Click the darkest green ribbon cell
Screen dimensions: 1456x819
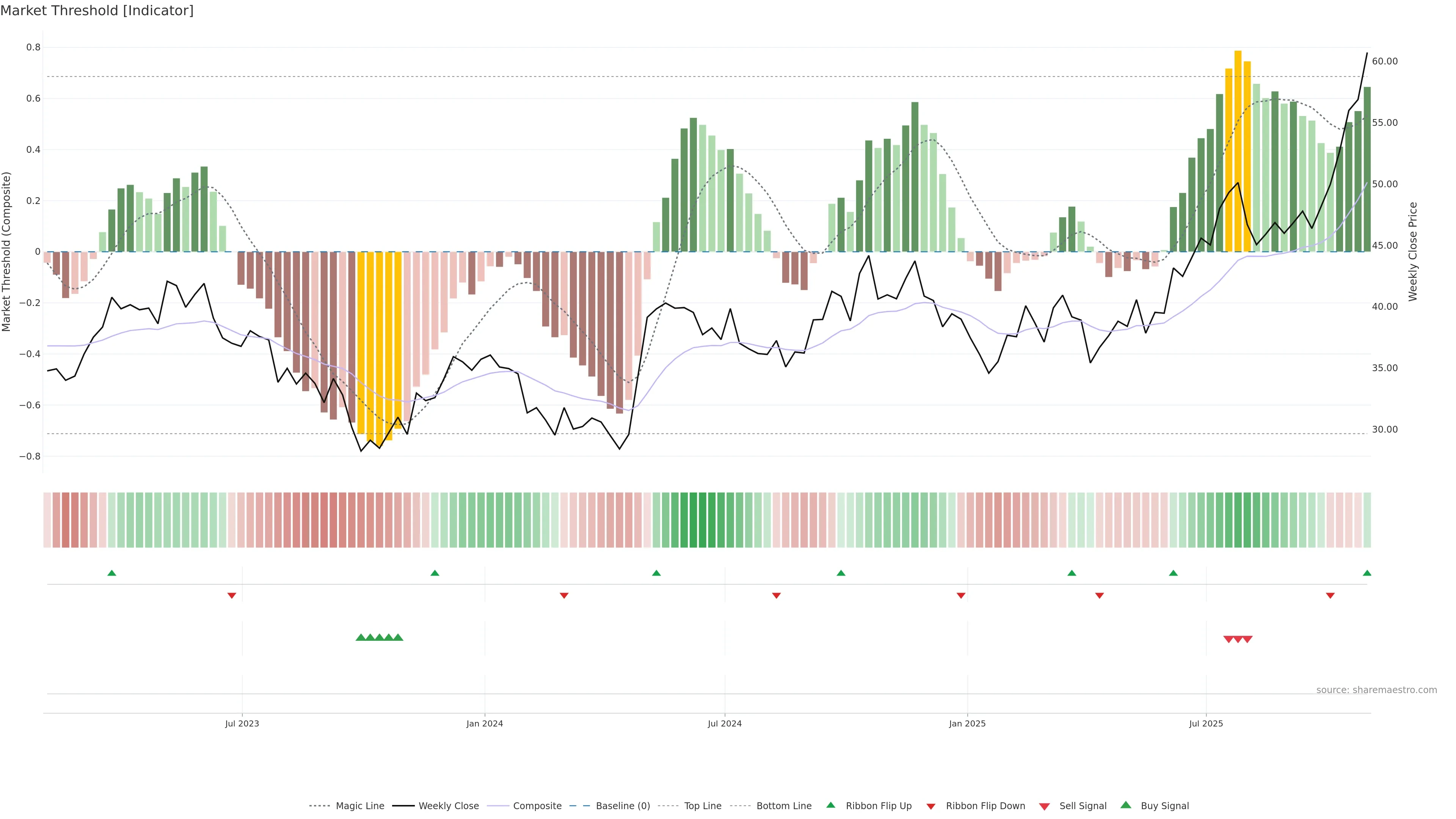tap(703, 520)
